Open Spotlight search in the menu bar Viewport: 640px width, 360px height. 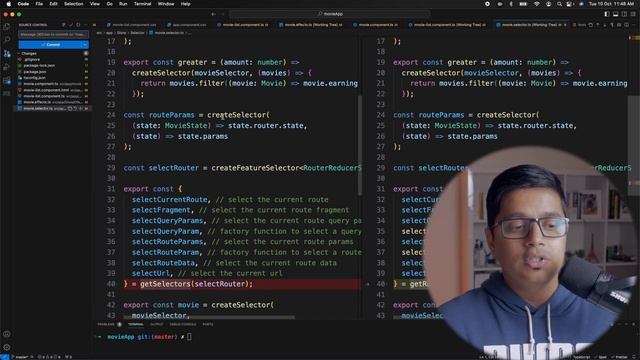tap(559, 4)
